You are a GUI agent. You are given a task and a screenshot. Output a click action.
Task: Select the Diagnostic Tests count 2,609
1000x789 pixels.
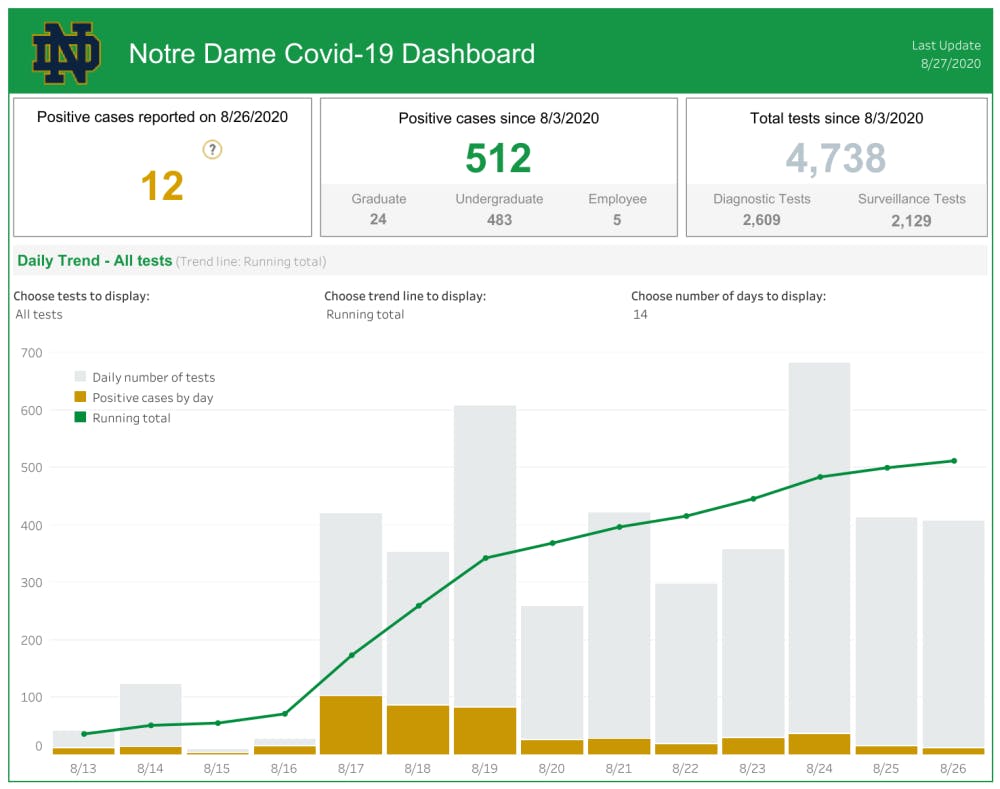pos(761,220)
